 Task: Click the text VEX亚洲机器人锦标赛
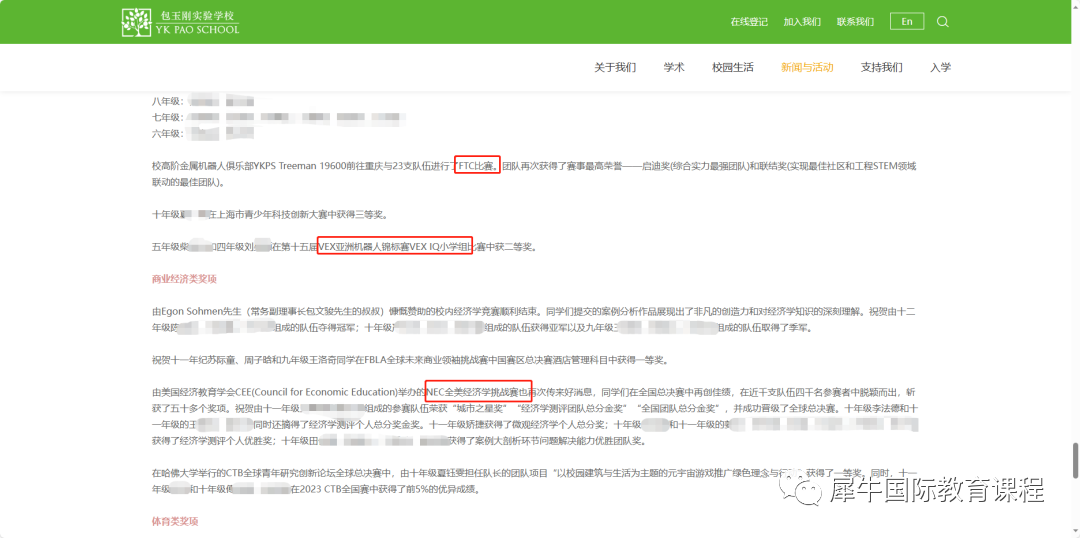pyautogui.click(x=364, y=246)
